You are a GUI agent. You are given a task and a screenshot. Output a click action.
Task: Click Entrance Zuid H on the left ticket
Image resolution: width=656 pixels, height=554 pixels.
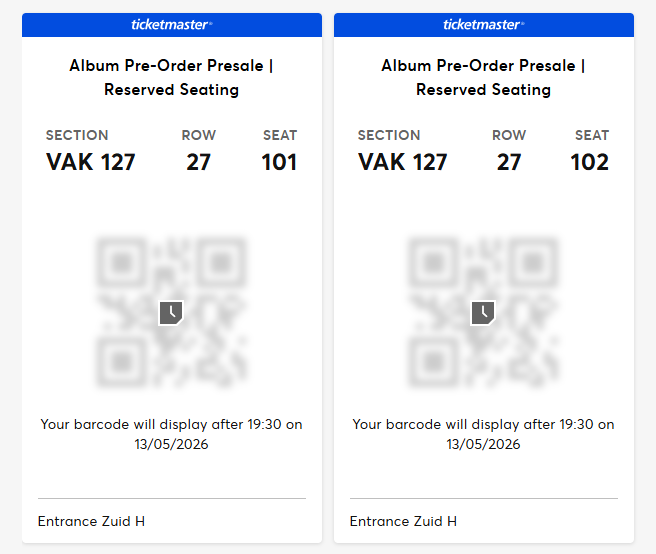pos(92,521)
